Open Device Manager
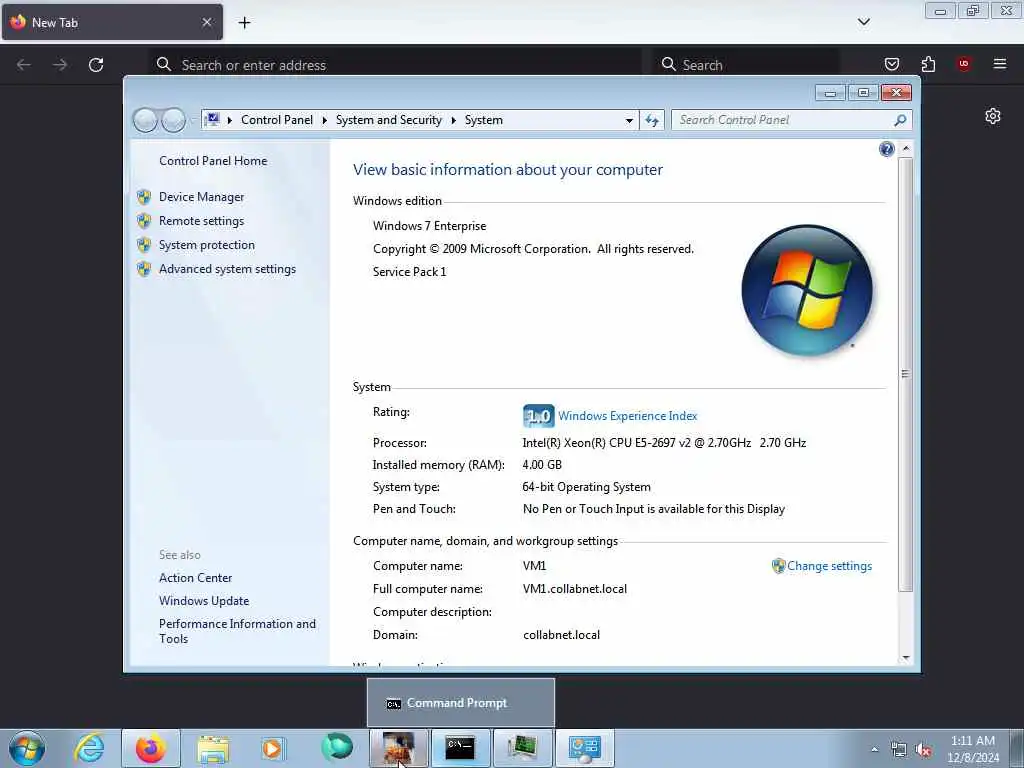This screenshot has height=768, width=1024. click(201, 197)
